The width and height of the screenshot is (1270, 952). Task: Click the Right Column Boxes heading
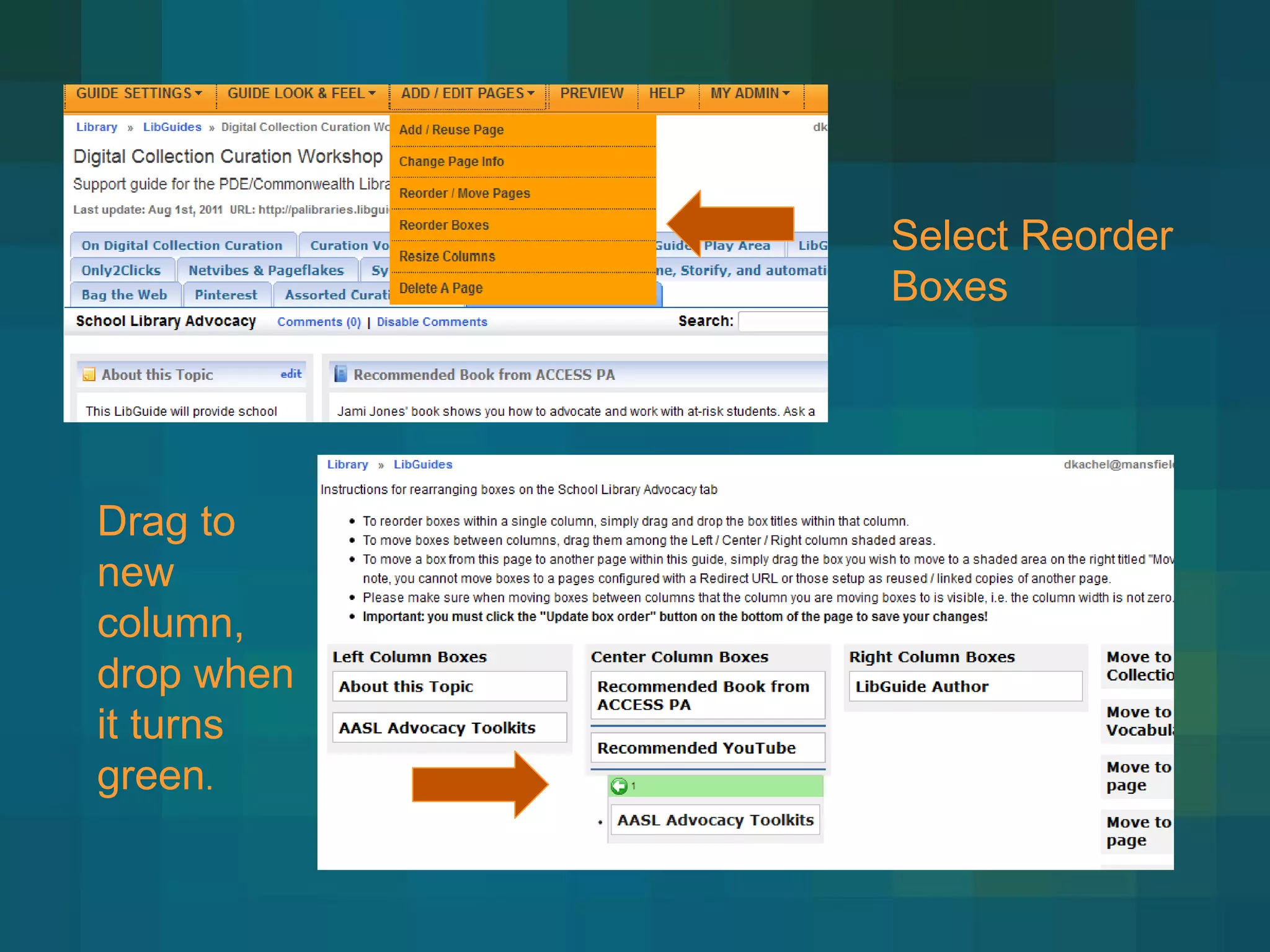[932, 657]
